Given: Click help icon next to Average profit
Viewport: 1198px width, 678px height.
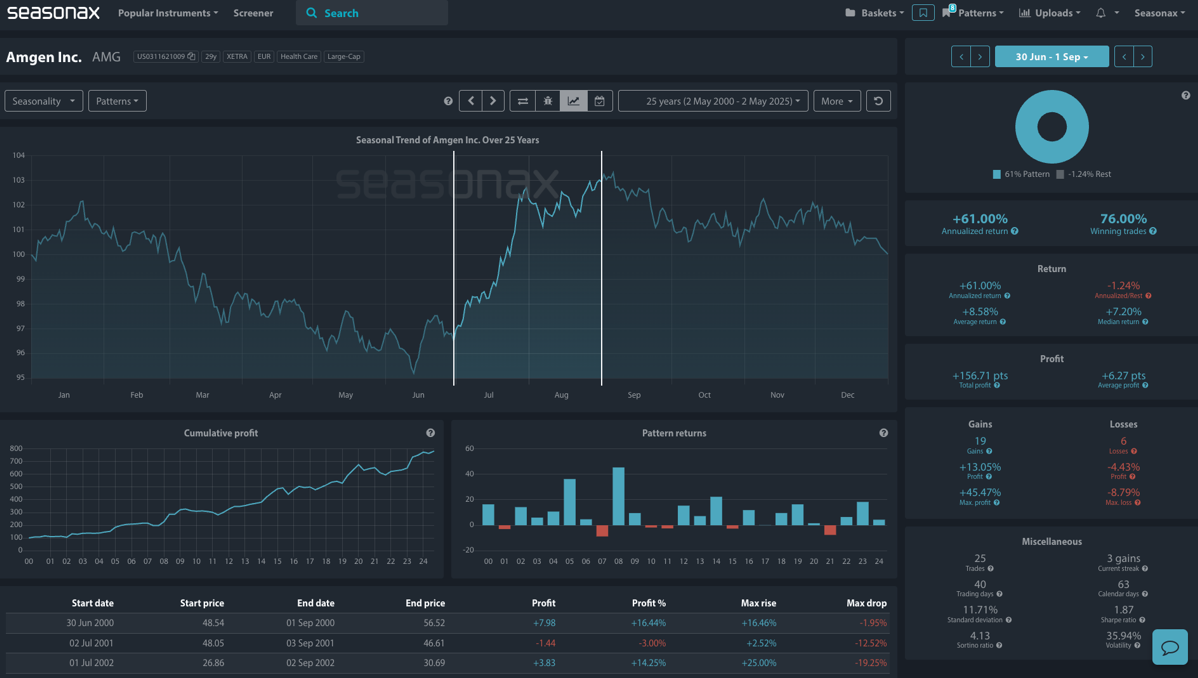Looking at the screenshot, I should click(x=1145, y=385).
